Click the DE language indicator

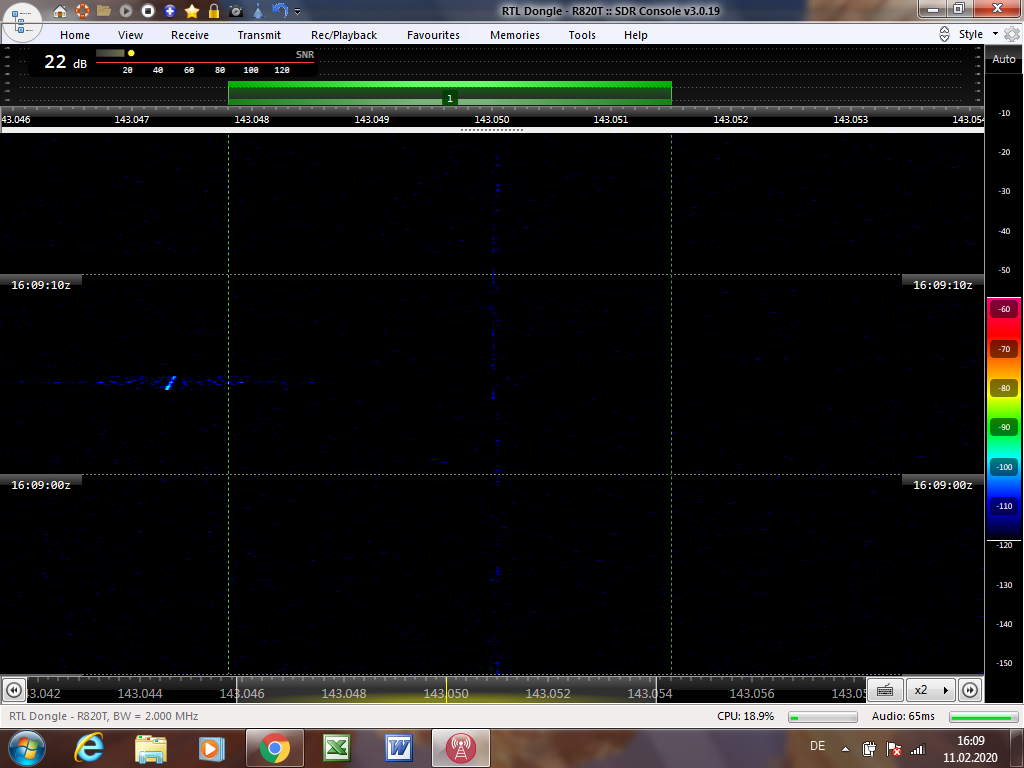(x=817, y=746)
